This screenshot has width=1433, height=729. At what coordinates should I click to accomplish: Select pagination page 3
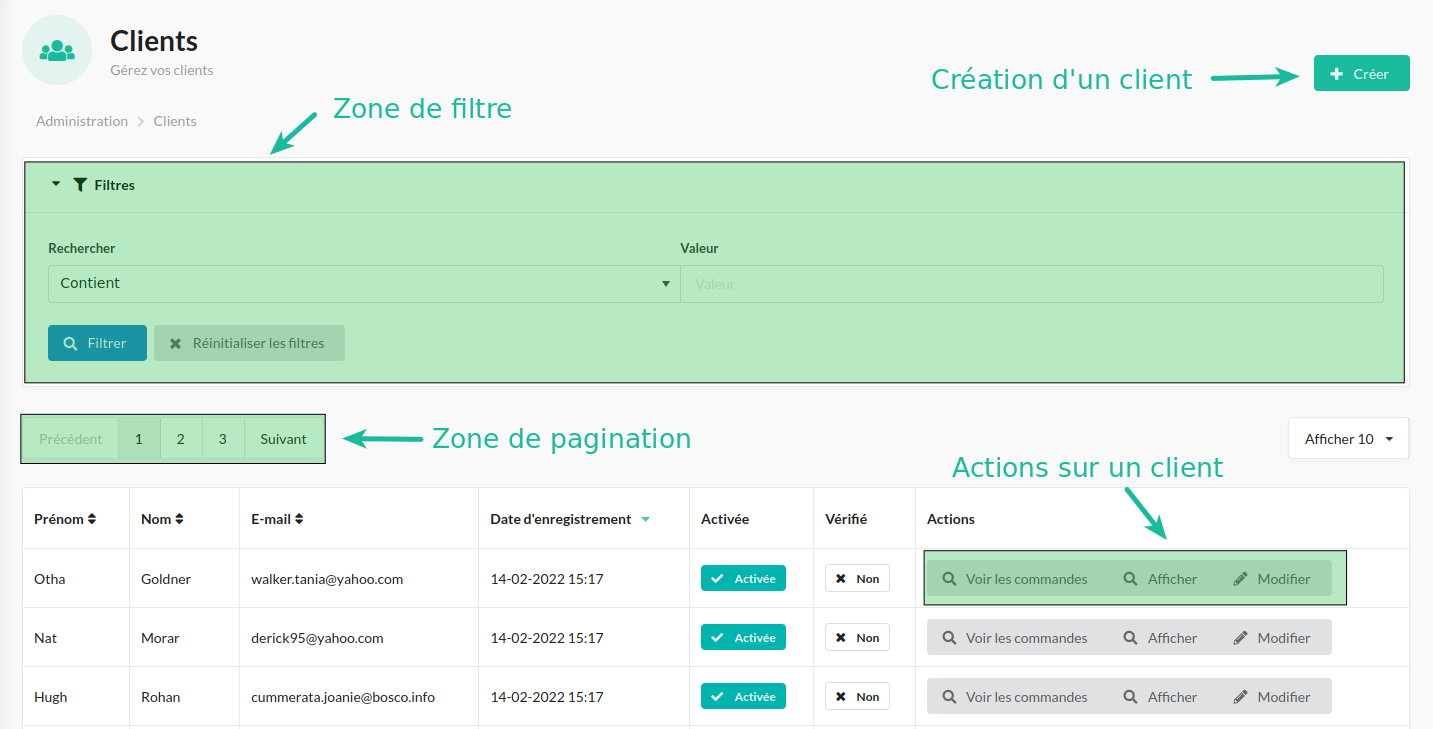coord(223,439)
